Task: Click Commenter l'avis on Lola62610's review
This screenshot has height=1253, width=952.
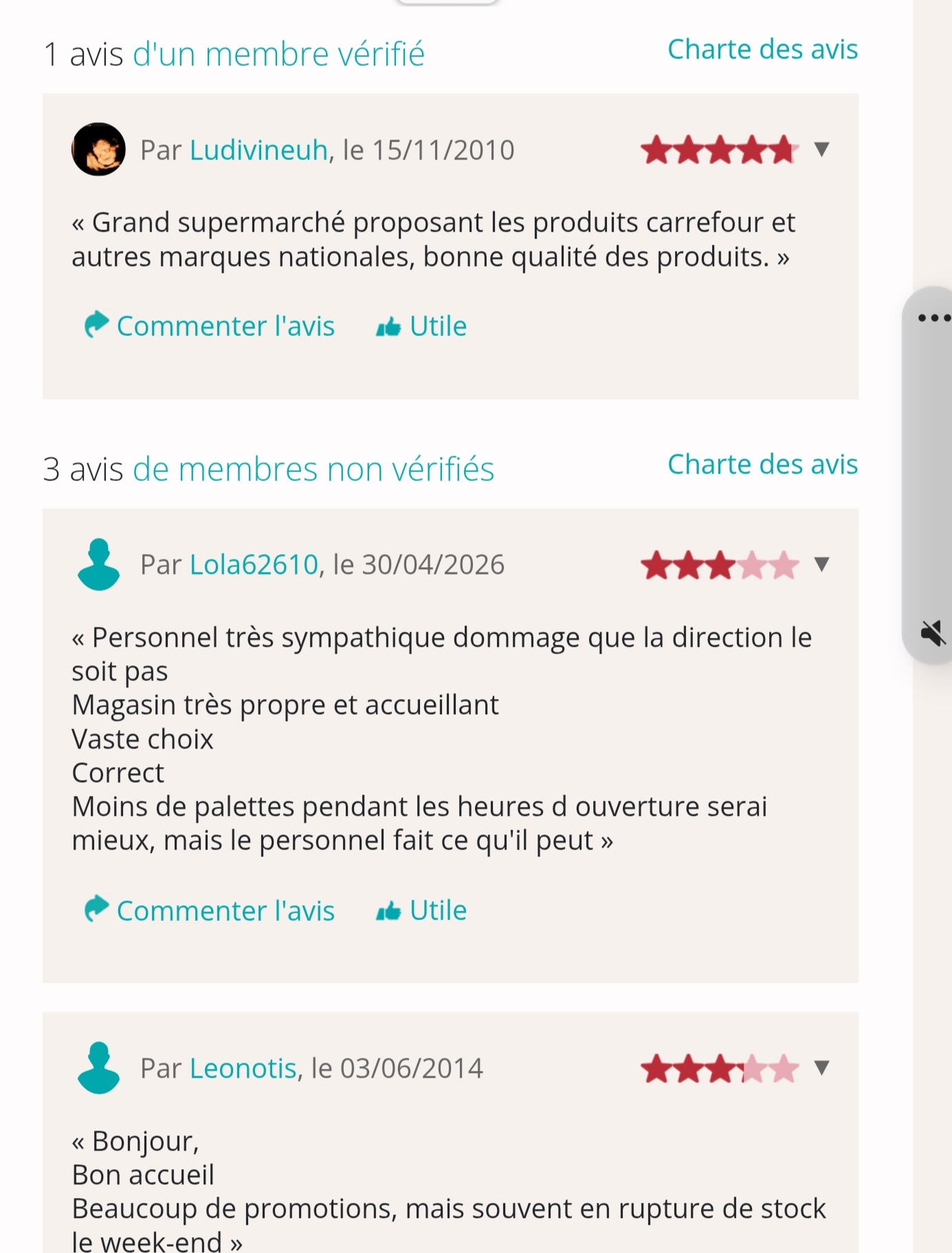Action: 225,911
